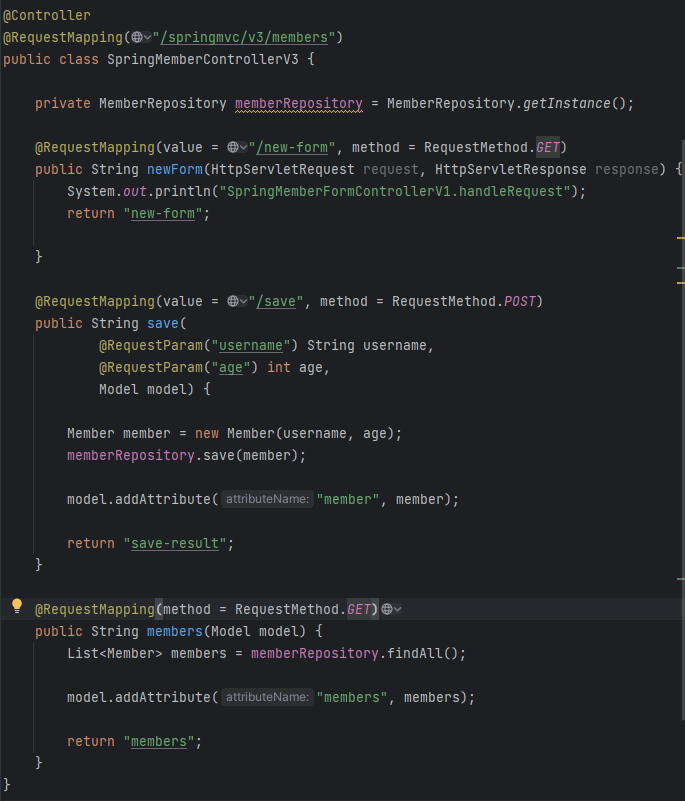The image size is (685, 801).
Task: Click getInstance() in the repository declaration
Action: coord(574,104)
